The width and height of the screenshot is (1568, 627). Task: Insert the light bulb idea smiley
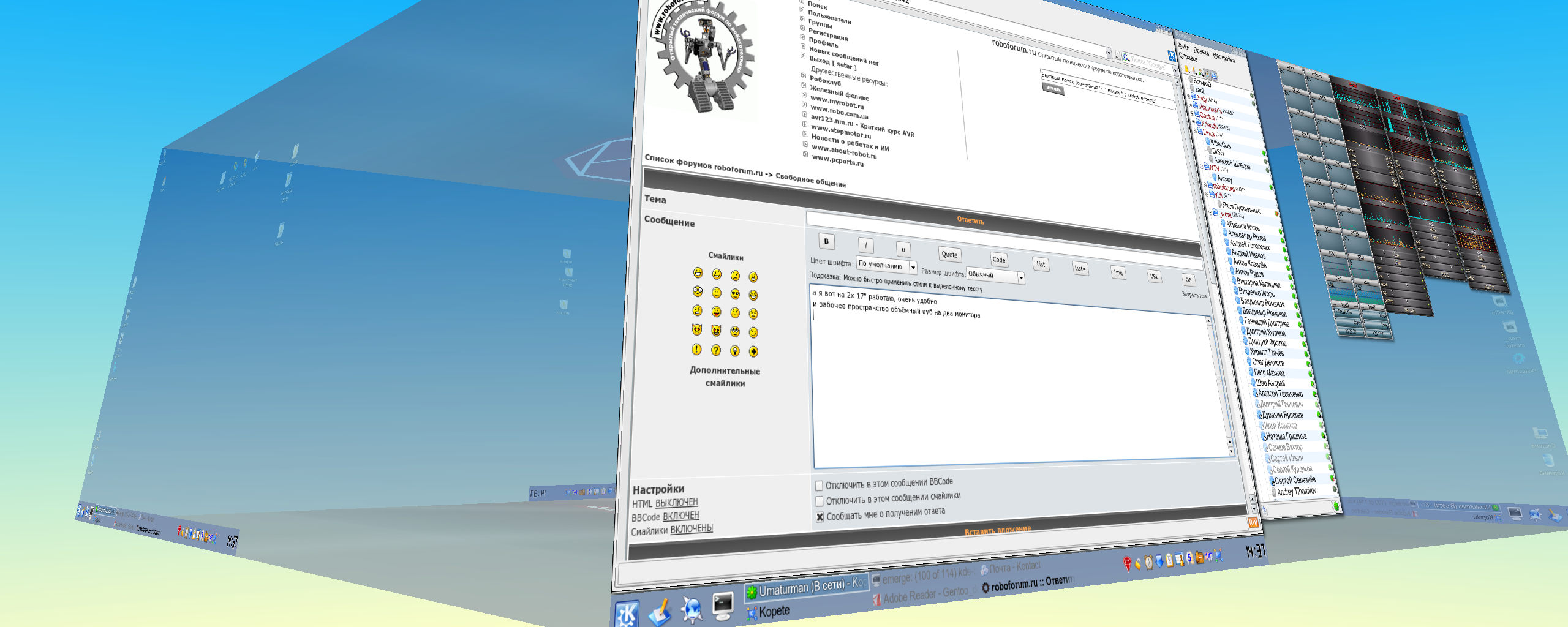coord(734,351)
